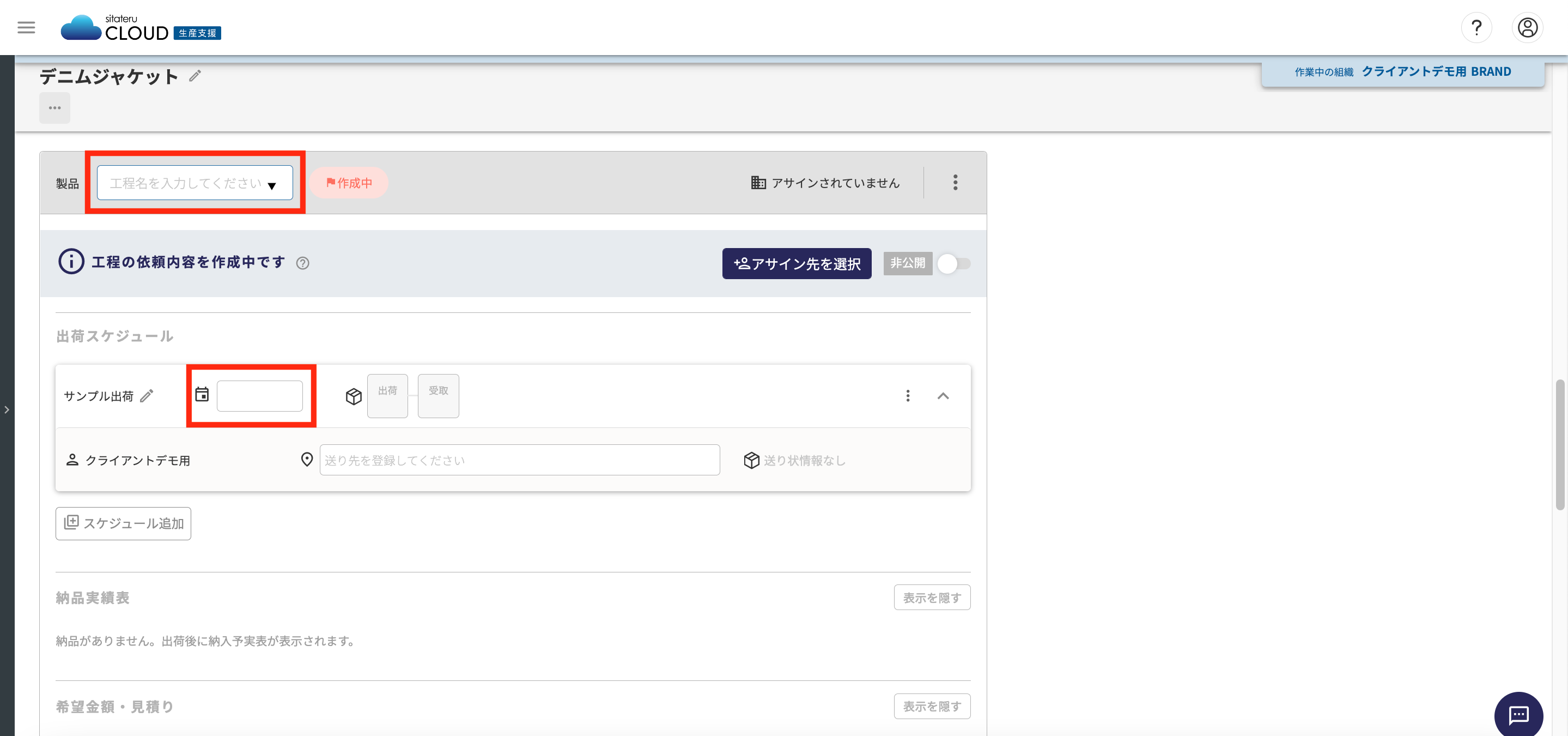The height and width of the screenshot is (736, 1568).
Task: Edit the サンプル出荷 name with pencil icon
Action: coord(147,396)
